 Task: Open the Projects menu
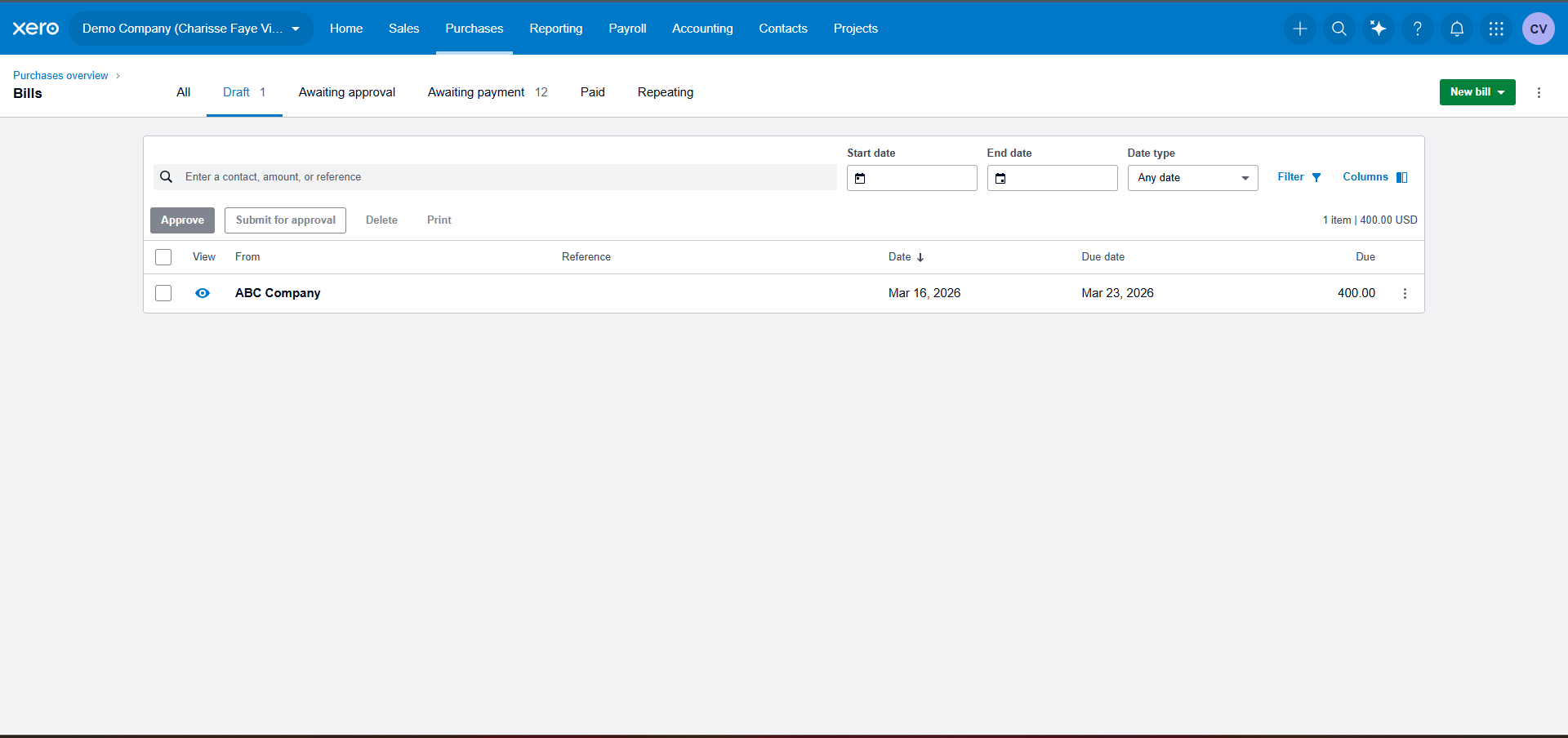[856, 29]
